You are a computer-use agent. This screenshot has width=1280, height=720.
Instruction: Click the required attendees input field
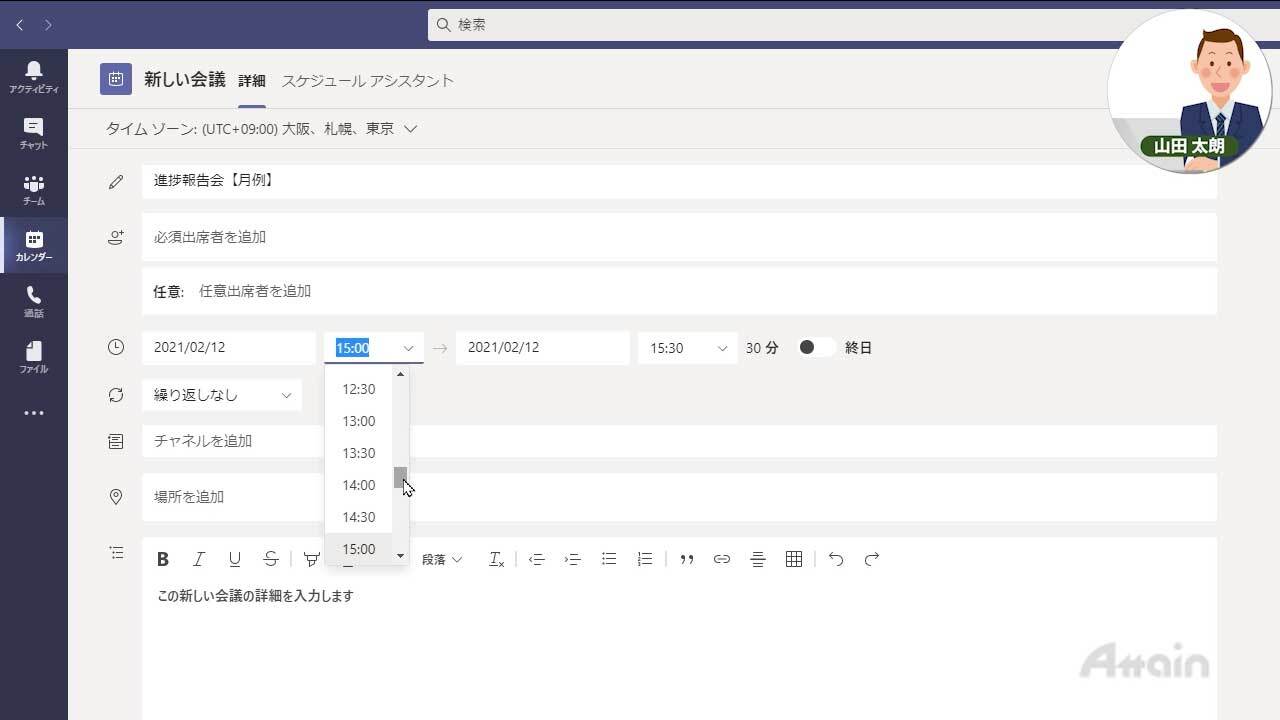(x=678, y=237)
